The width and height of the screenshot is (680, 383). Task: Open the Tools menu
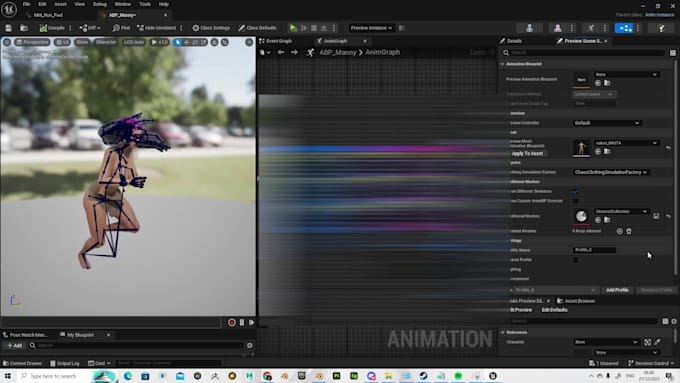click(145, 4)
